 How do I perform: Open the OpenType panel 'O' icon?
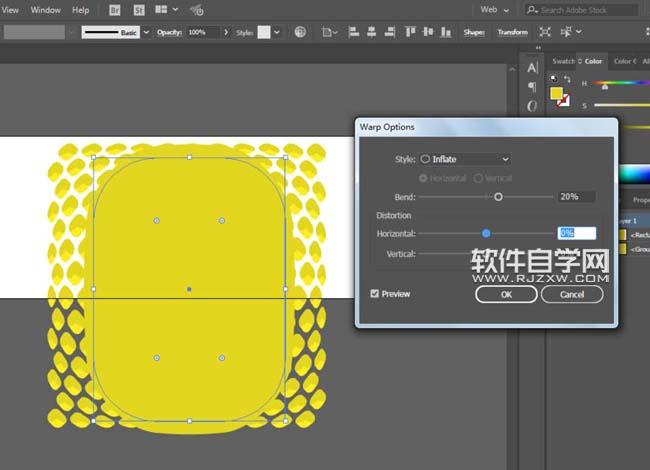pos(532,106)
